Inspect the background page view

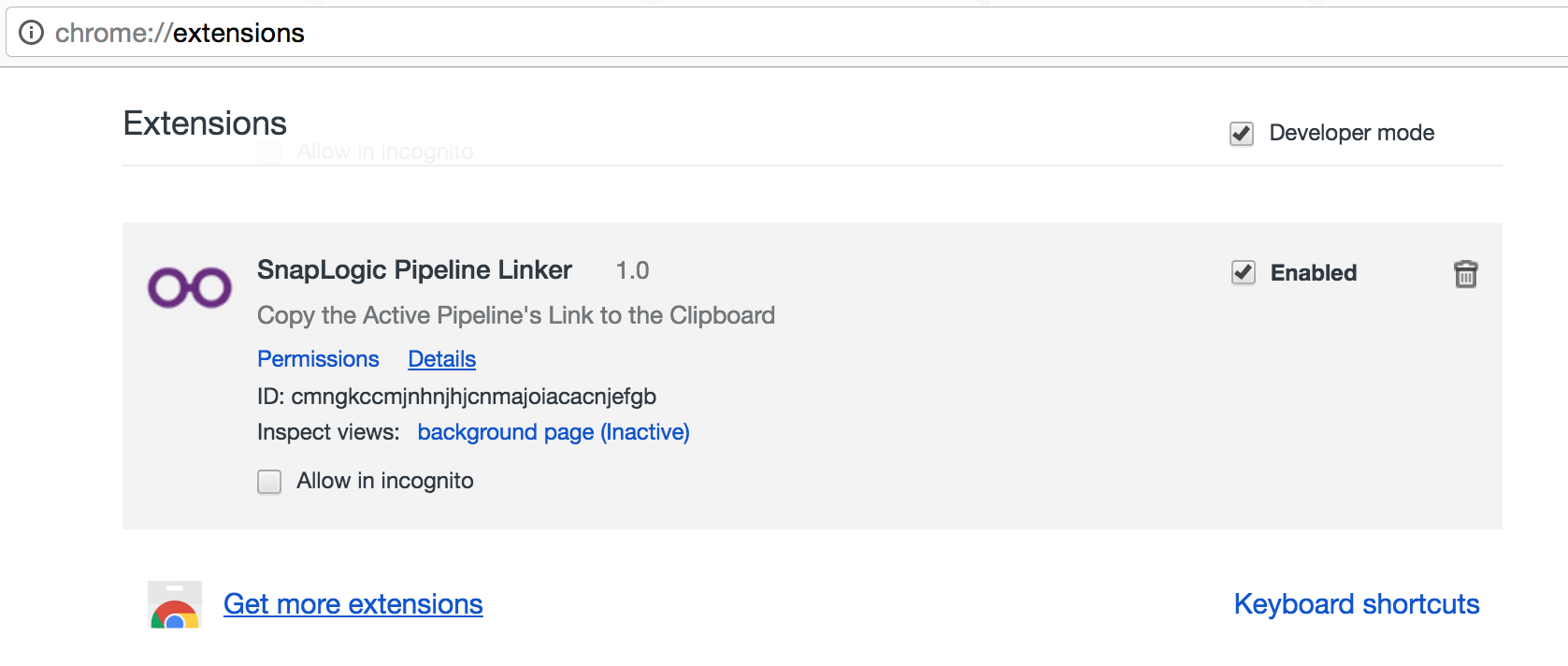tap(553, 432)
